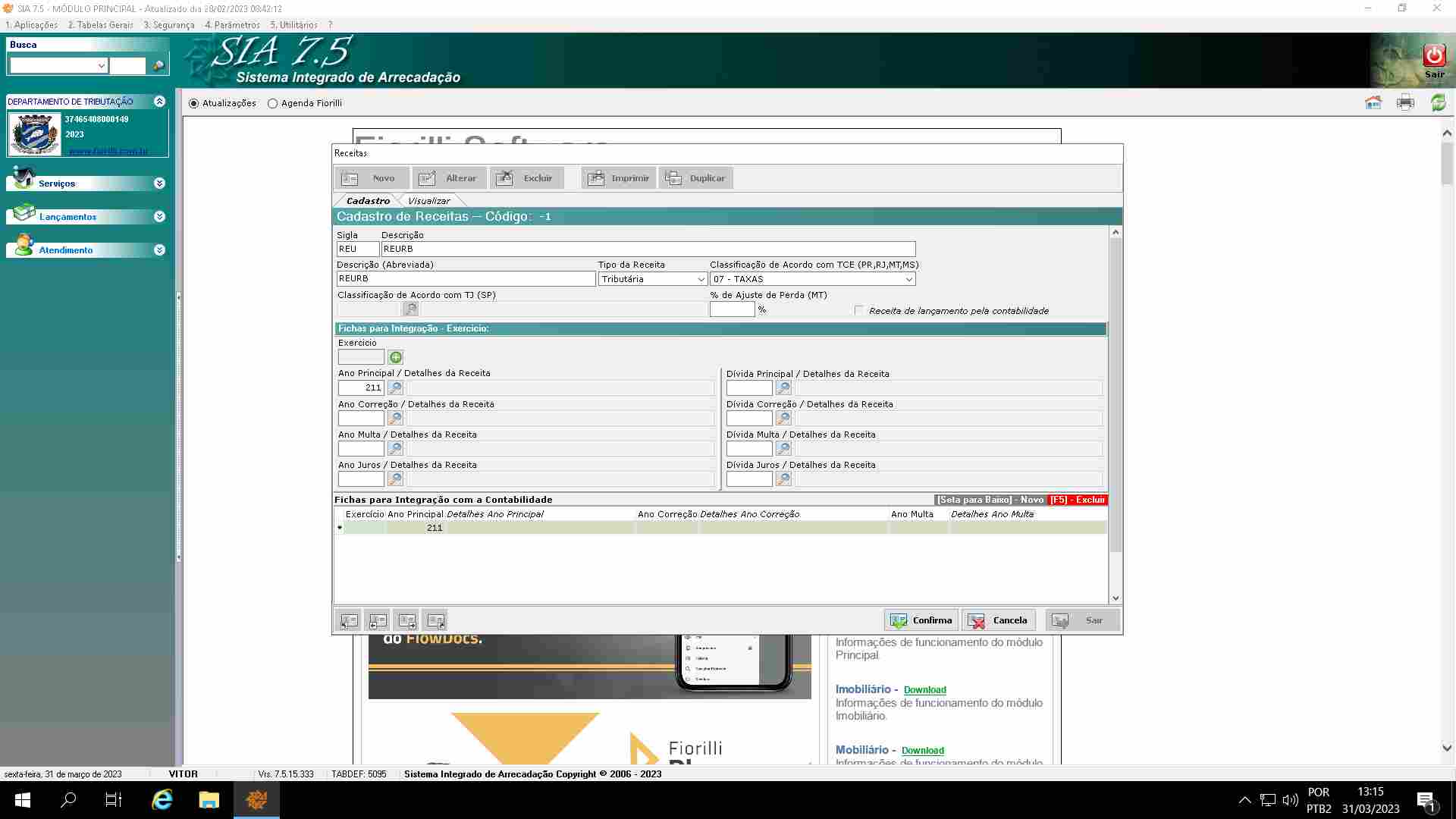Click the printer icon at top right

[x=1405, y=102]
